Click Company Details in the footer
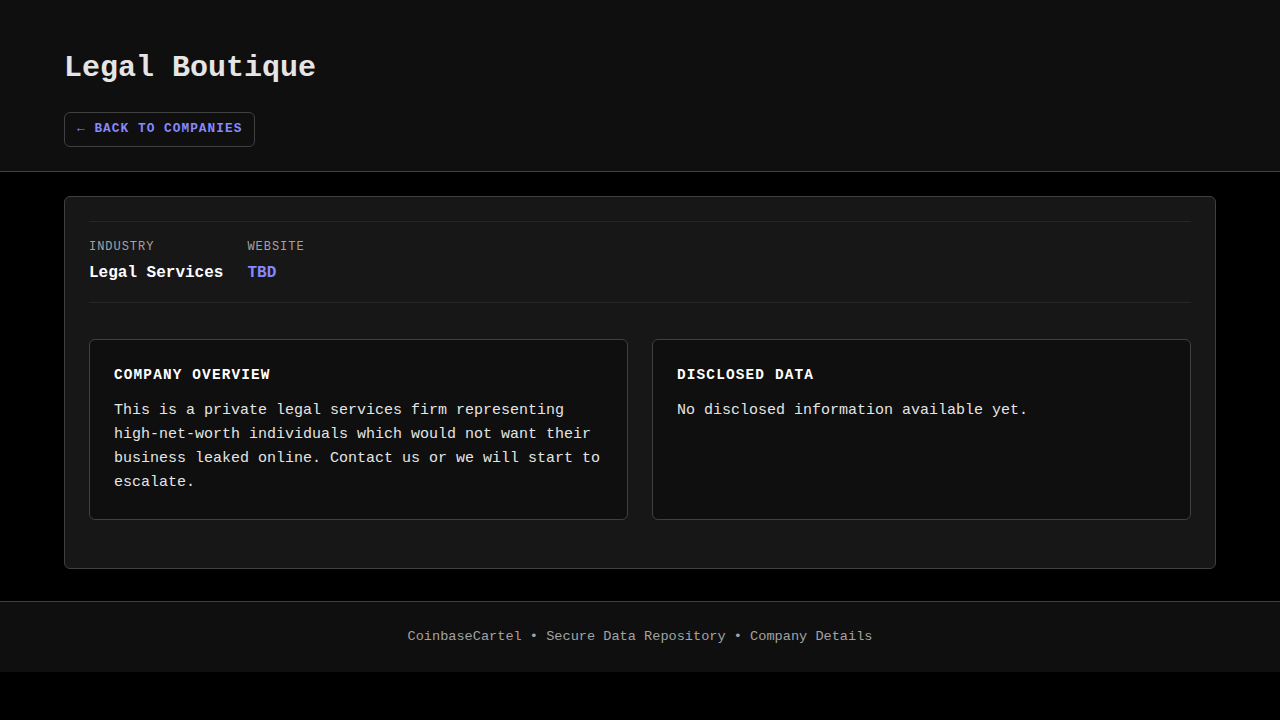Image resolution: width=1280 pixels, height=720 pixels. coord(811,636)
